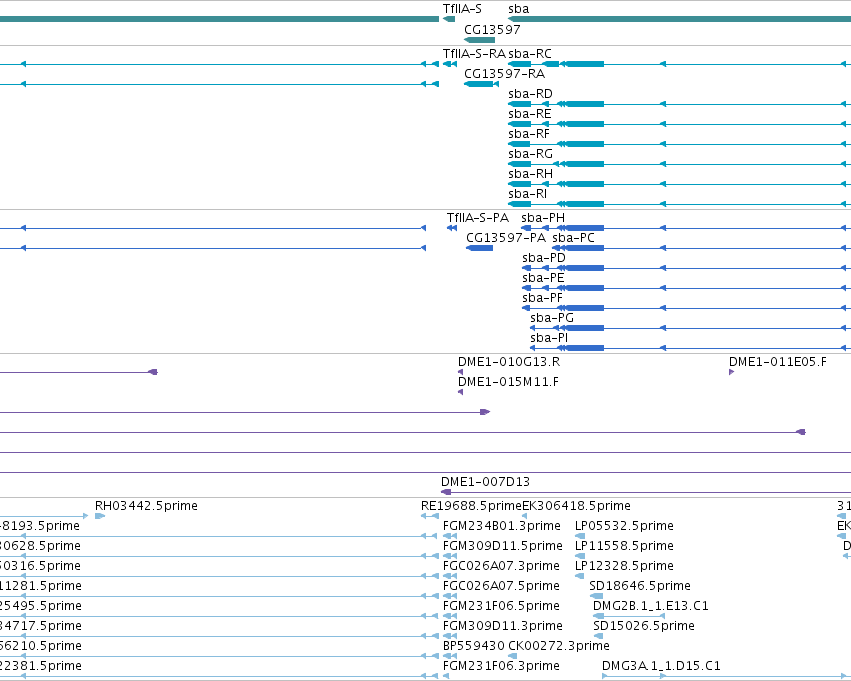
Task: Click the DME1-015M11.F feature label
Action: pyautogui.click(x=509, y=383)
